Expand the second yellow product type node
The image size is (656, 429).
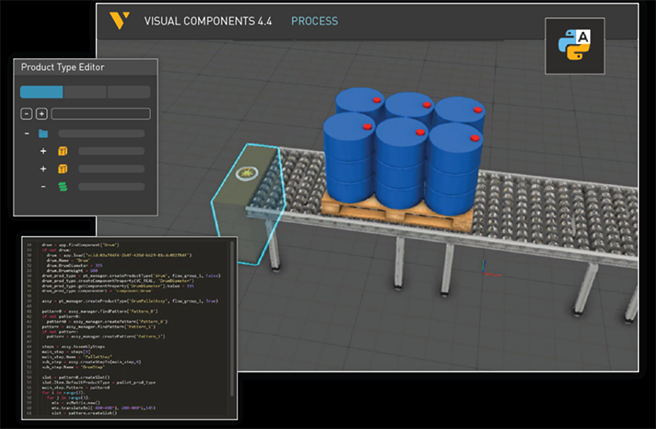(43, 169)
